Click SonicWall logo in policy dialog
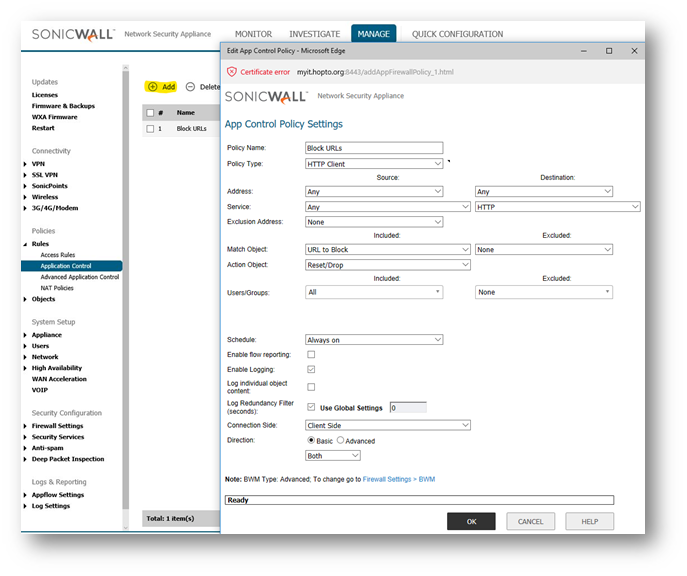Viewport: 687px width, 576px height. [266, 96]
